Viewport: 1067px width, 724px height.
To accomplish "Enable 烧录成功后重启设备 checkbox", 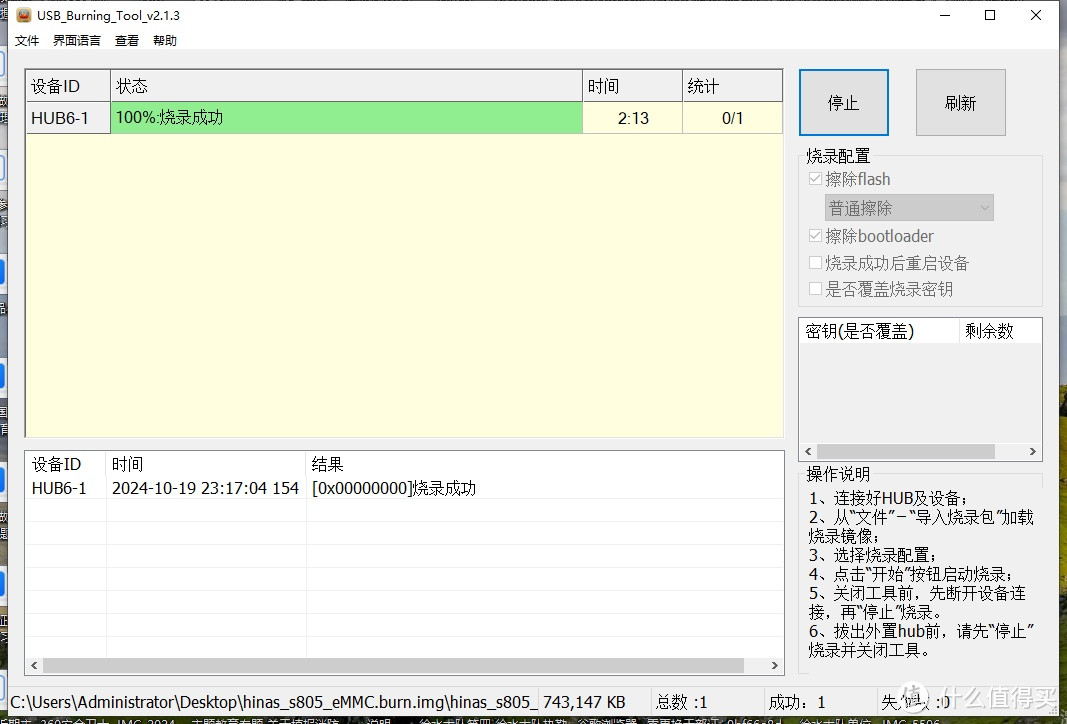I will coord(816,263).
